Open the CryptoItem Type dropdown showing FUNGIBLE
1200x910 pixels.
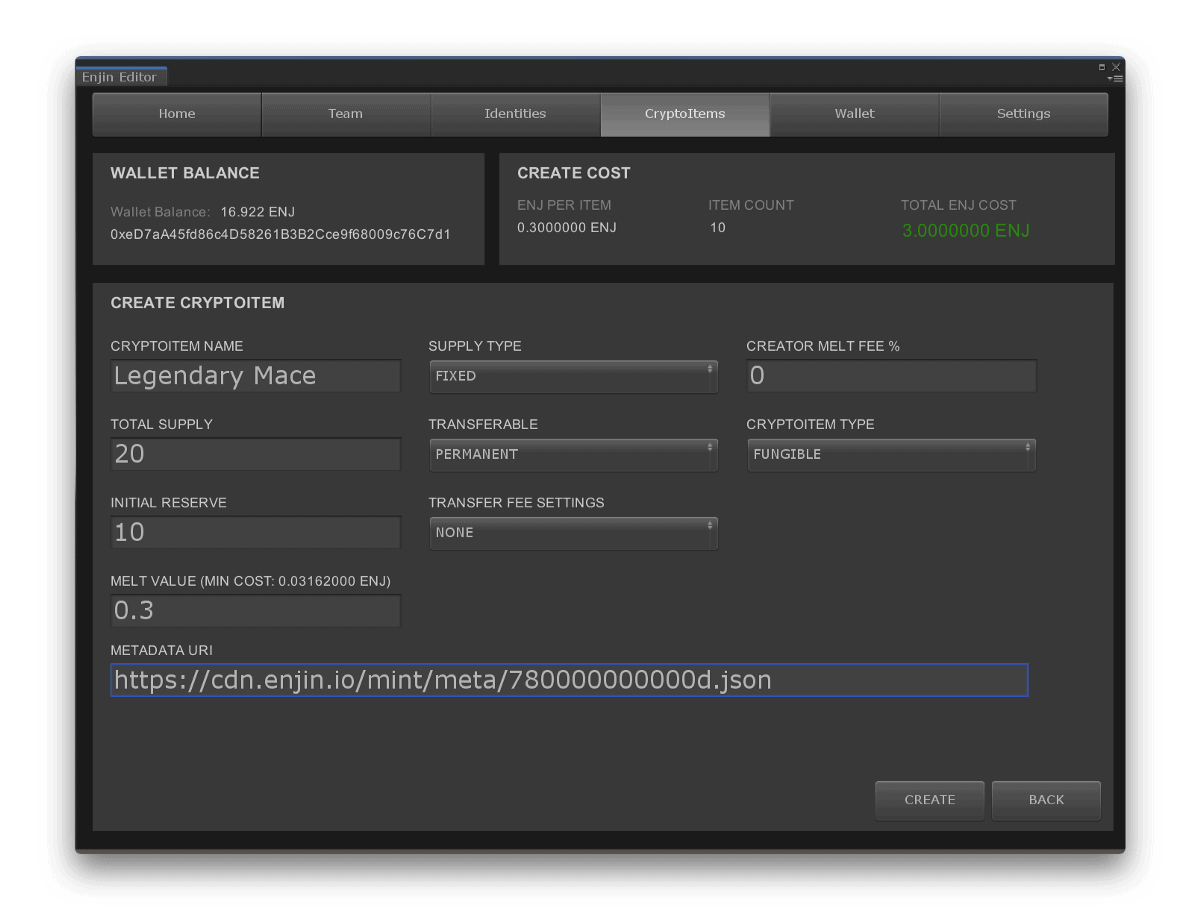(891, 454)
